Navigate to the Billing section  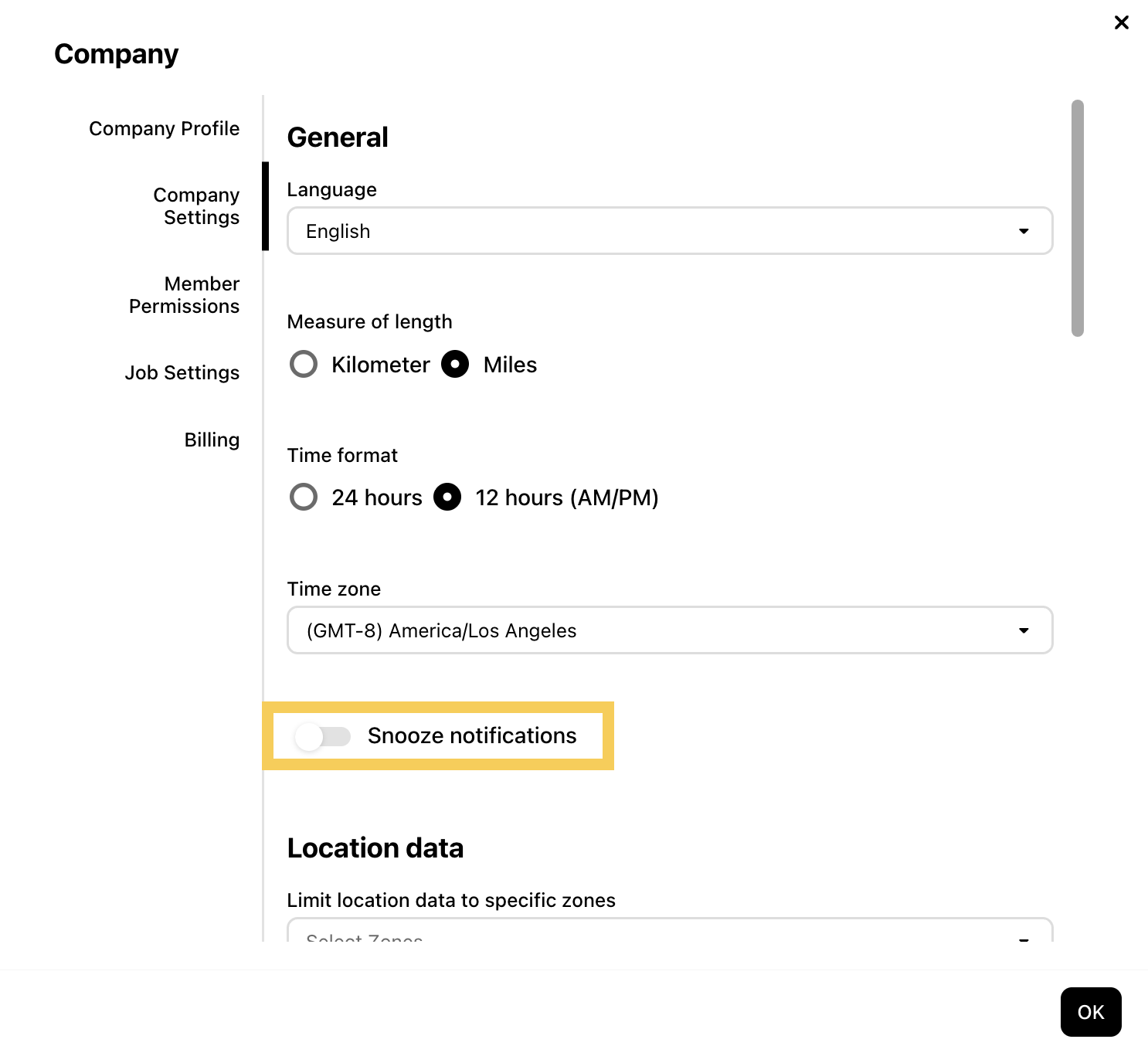point(212,440)
